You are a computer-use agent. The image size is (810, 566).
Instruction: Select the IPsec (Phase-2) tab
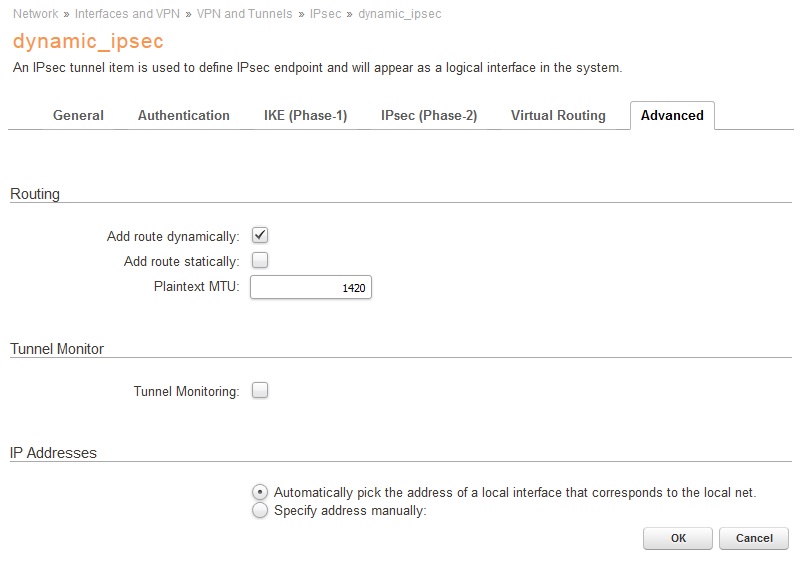pos(429,116)
